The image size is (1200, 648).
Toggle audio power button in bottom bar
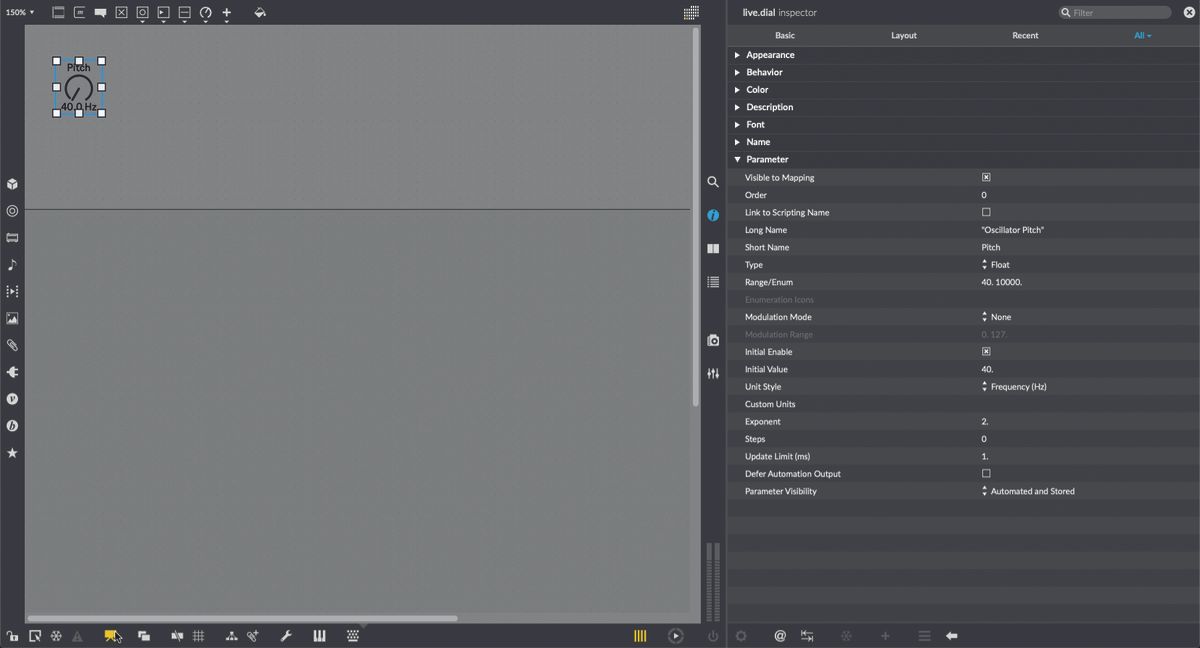[713, 636]
